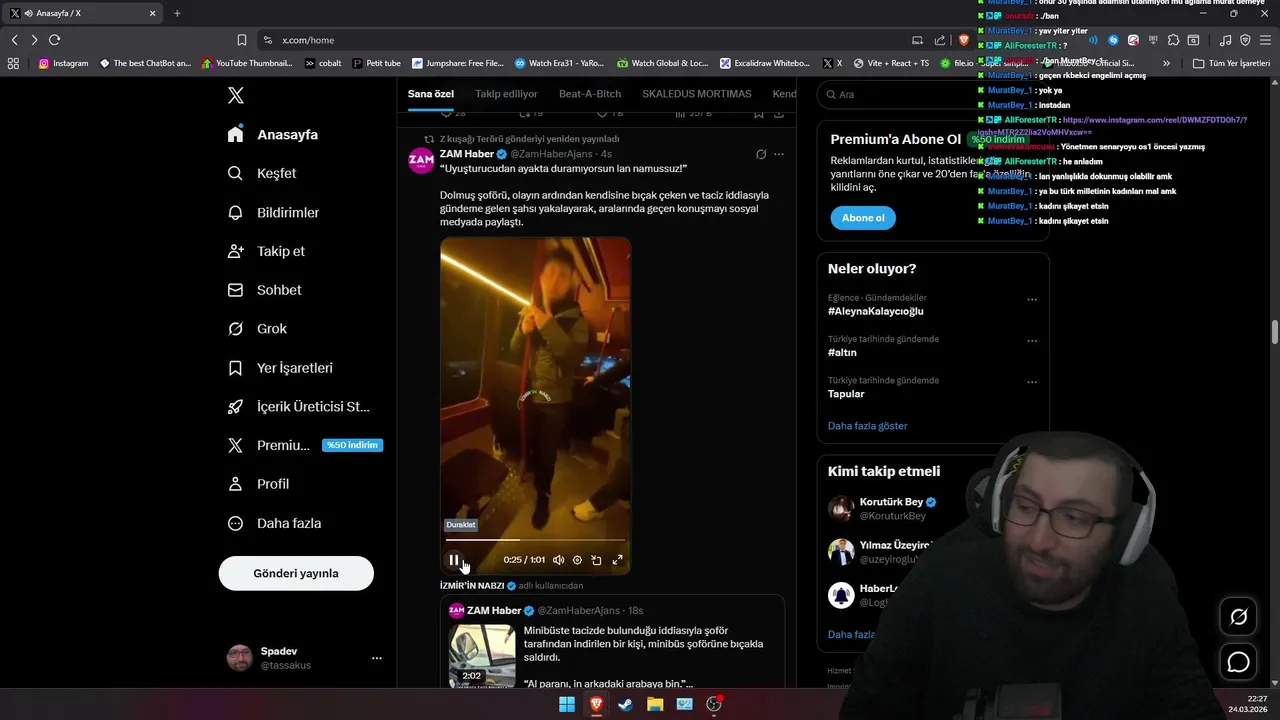Open Bildirimler notifications
Viewport: 1280px width, 720px height.
(273, 212)
